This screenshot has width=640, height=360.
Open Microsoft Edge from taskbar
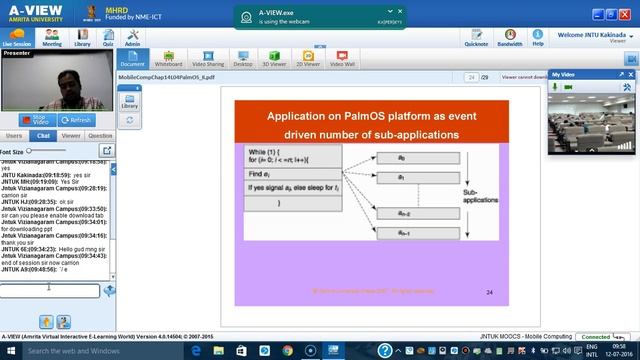point(196,351)
